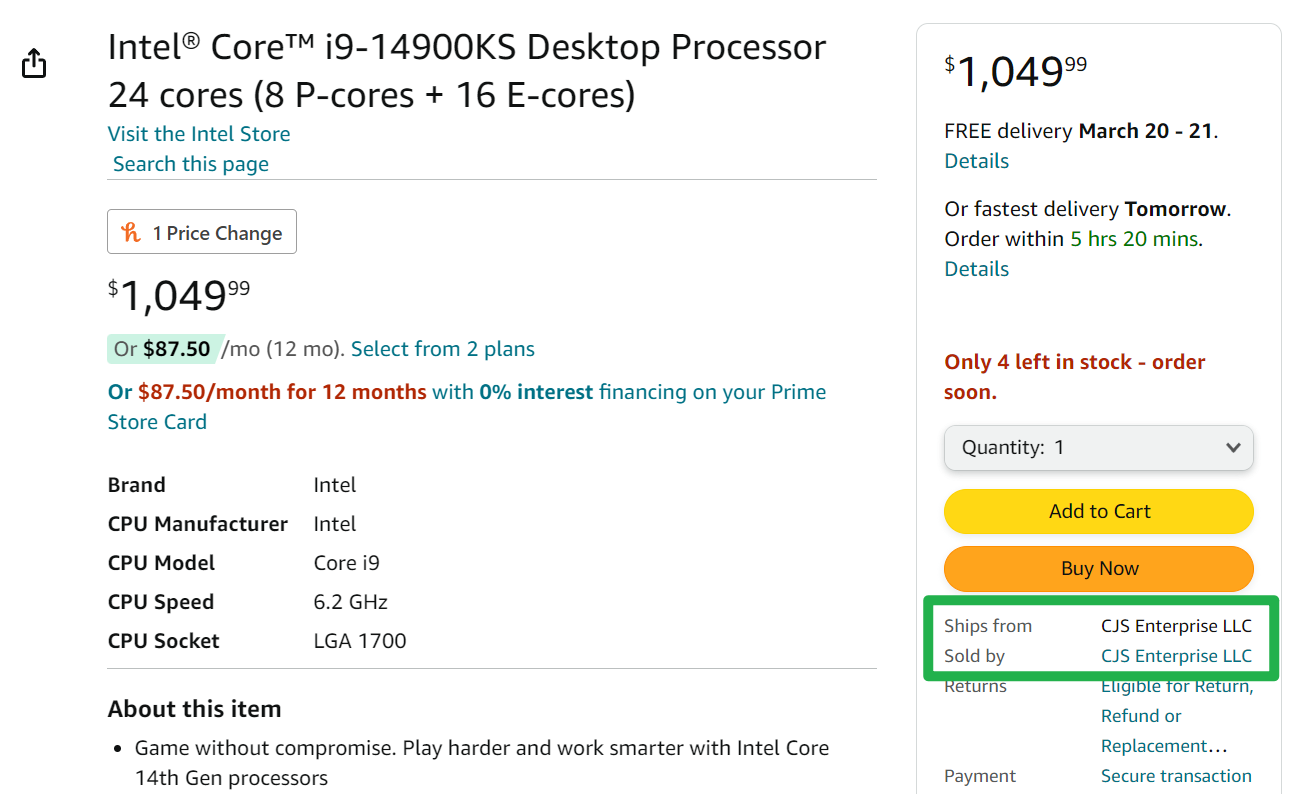Open the 1 Price Change button

pyautogui.click(x=202, y=232)
